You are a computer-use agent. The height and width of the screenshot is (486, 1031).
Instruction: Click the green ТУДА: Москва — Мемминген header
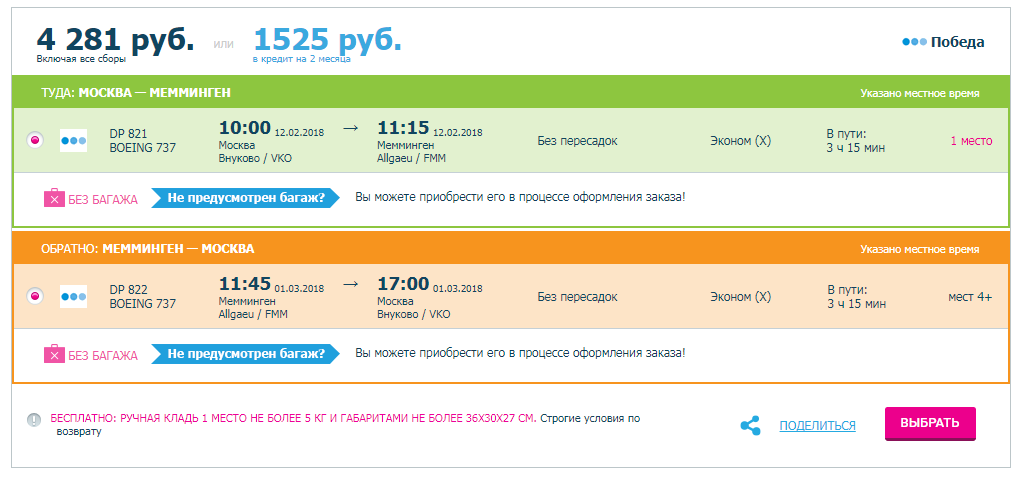click(x=136, y=93)
